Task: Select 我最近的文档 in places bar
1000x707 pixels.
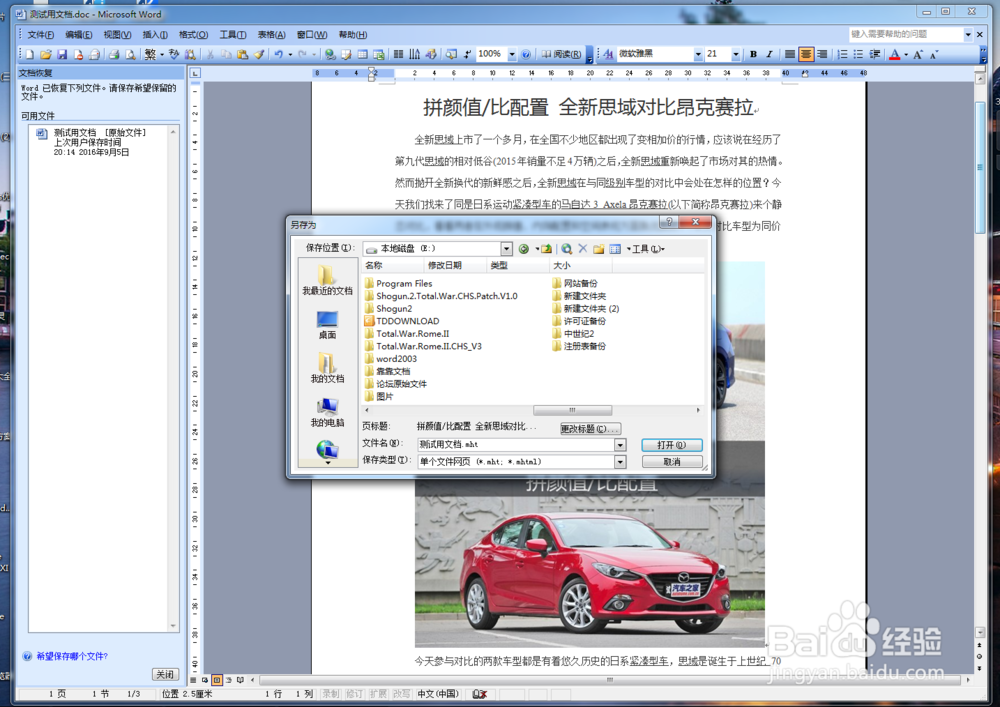Action: click(x=327, y=280)
